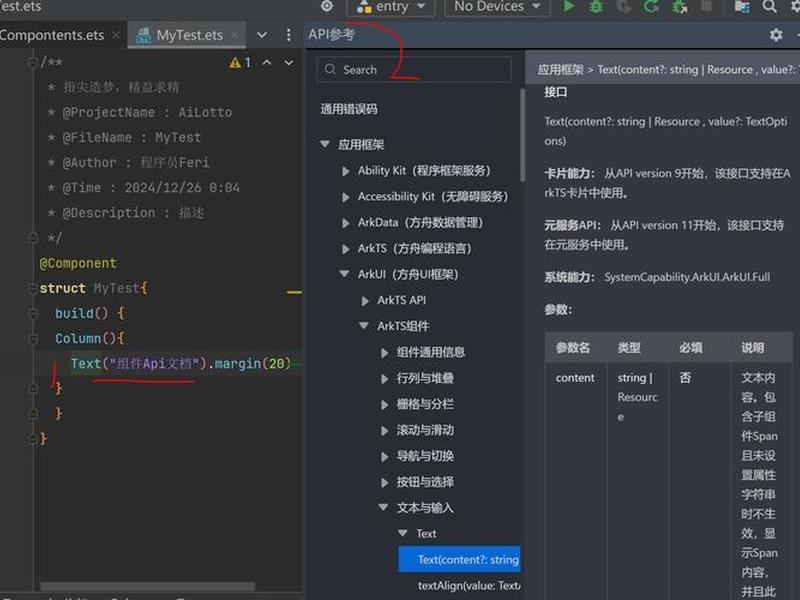Collapse the Text tree node
This screenshot has height=600, width=800.
403,533
